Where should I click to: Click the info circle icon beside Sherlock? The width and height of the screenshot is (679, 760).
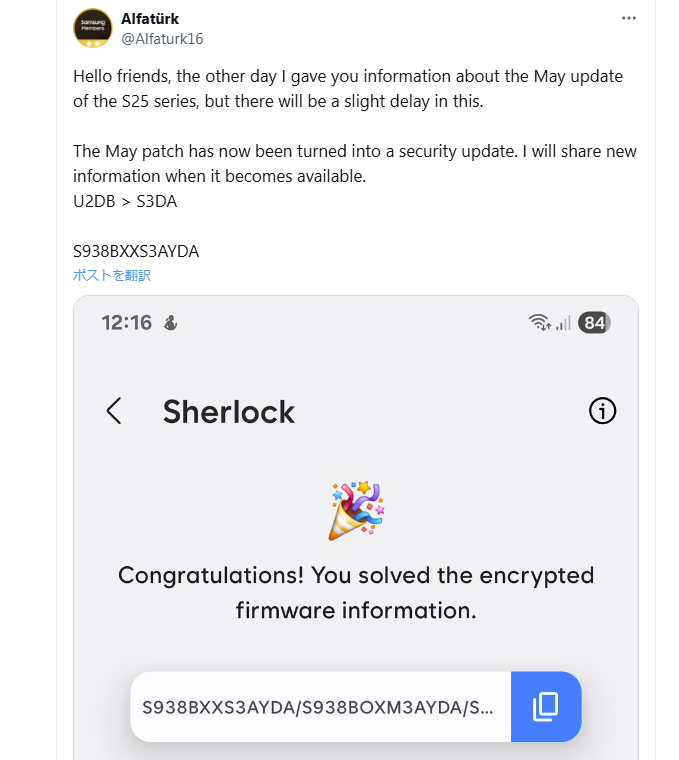(602, 411)
